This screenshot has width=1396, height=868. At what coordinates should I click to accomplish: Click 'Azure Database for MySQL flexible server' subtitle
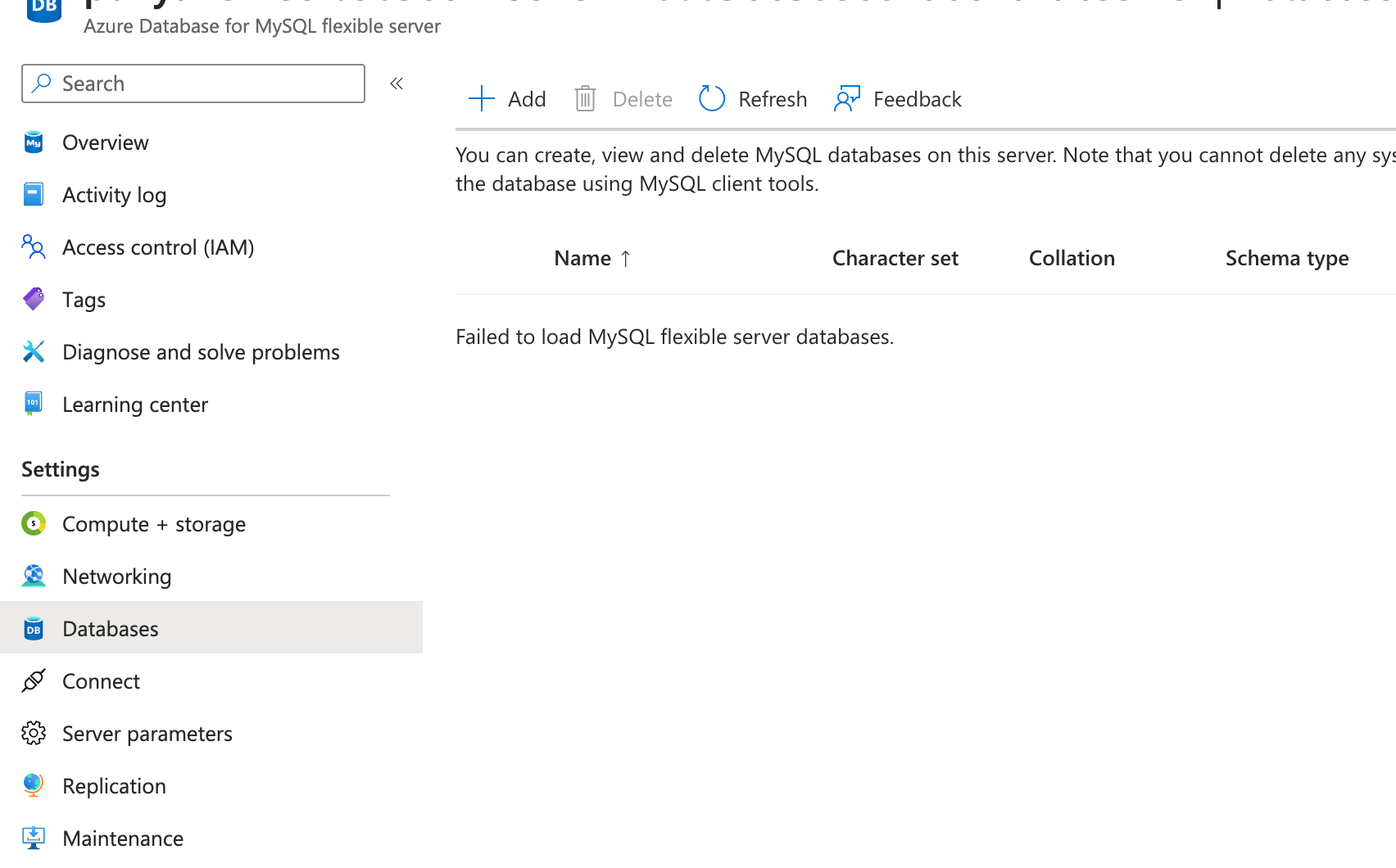pos(262,26)
